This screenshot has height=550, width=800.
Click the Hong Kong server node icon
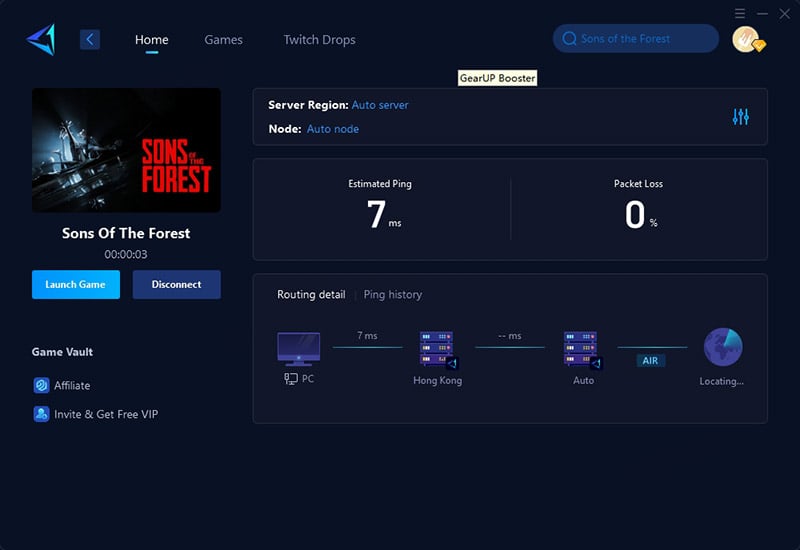(x=438, y=349)
